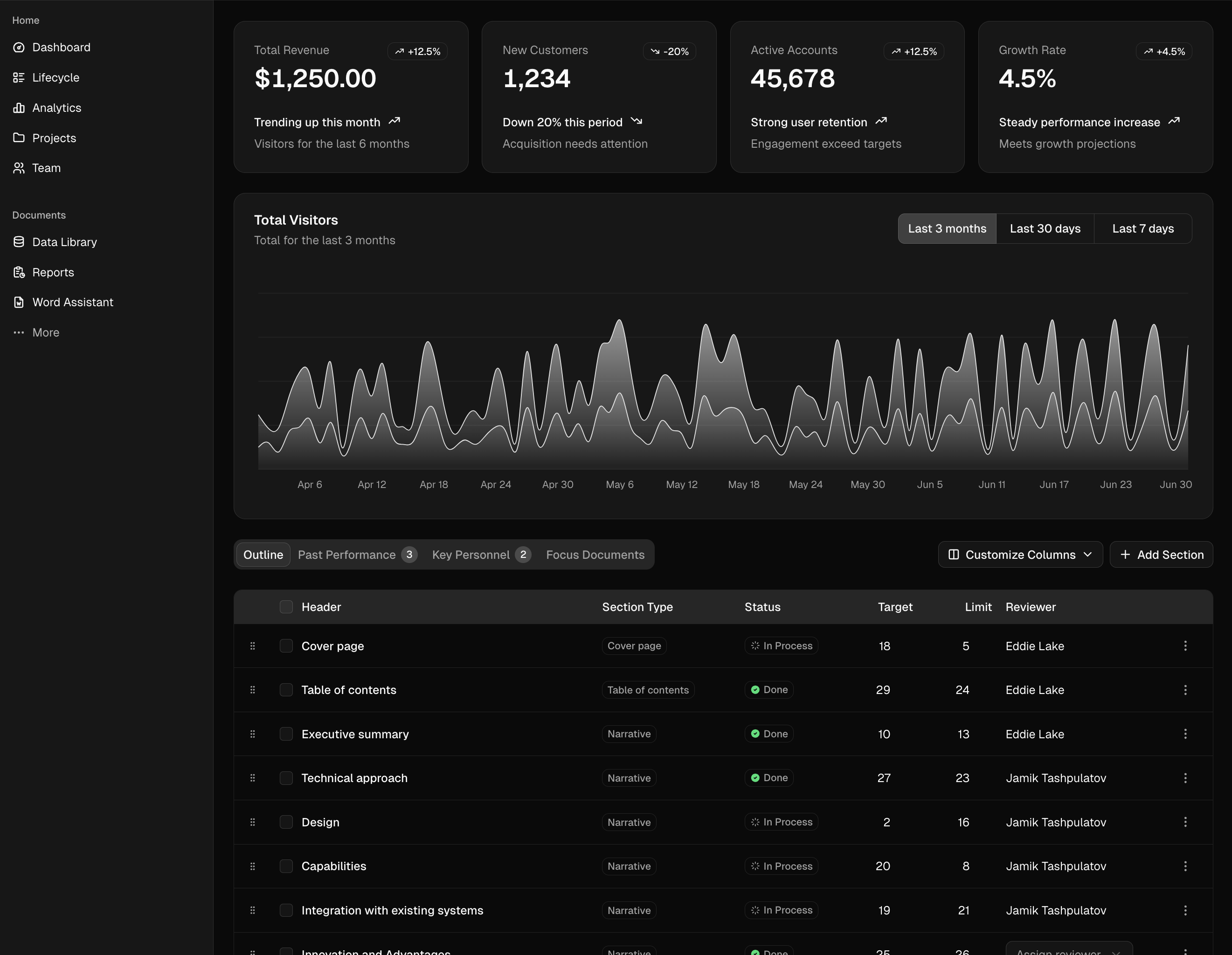Select the Design row checkbox
The height and width of the screenshot is (955, 1232).
coord(286,822)
